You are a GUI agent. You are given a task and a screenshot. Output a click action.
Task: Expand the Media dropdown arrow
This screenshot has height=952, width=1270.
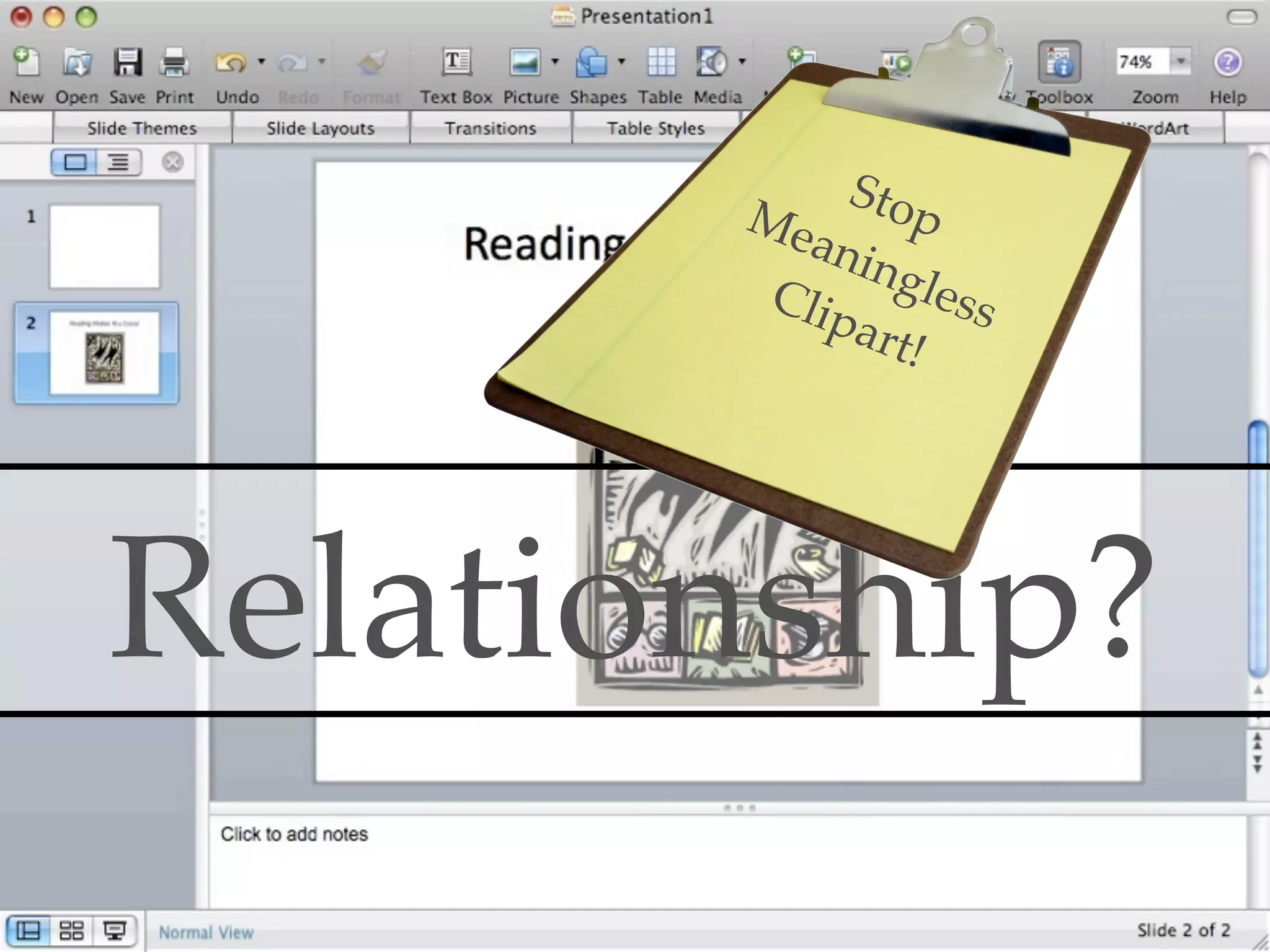(x=742, y=61)
